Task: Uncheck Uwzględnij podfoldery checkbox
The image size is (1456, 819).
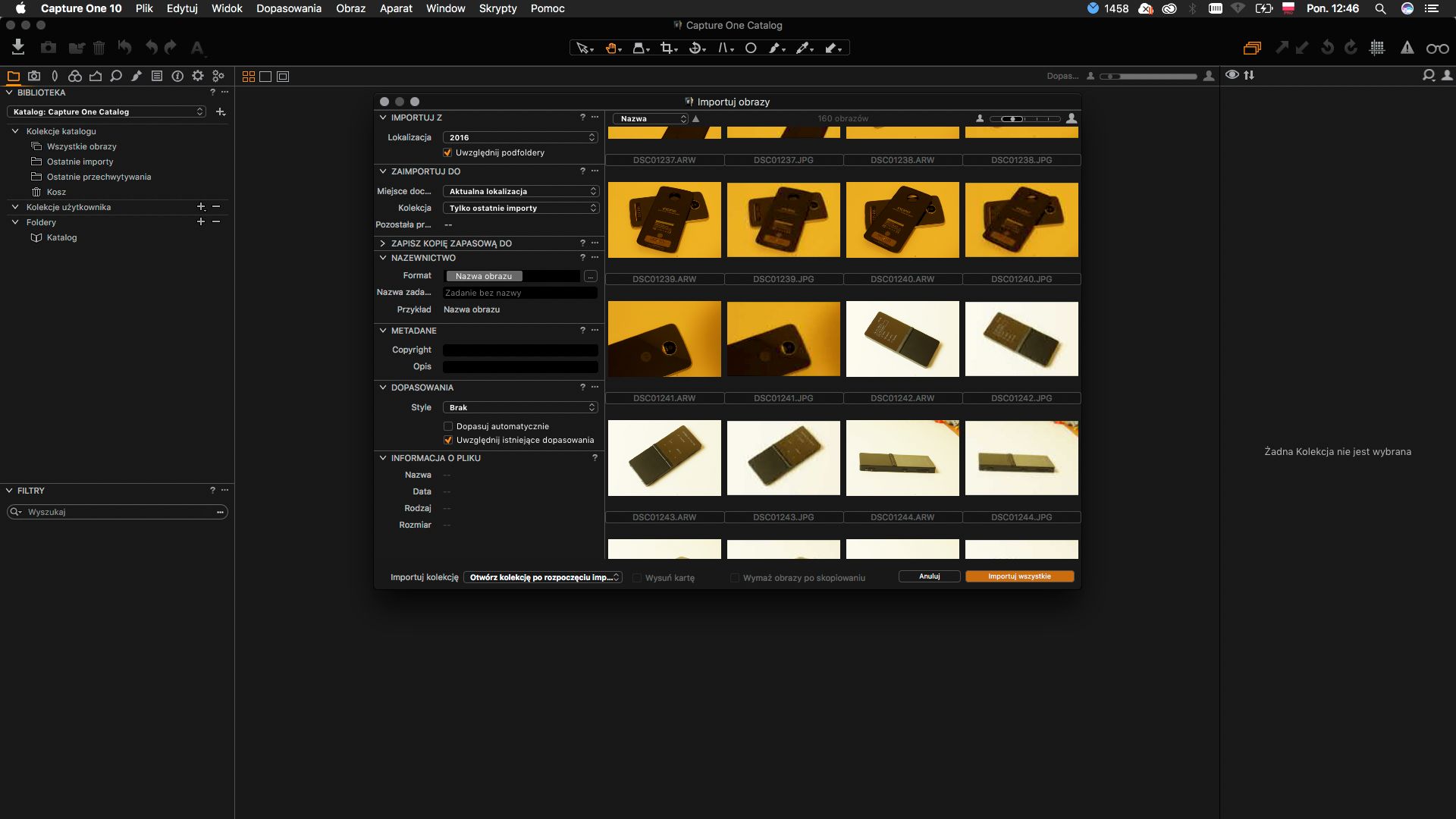Action: coord(447,152)
